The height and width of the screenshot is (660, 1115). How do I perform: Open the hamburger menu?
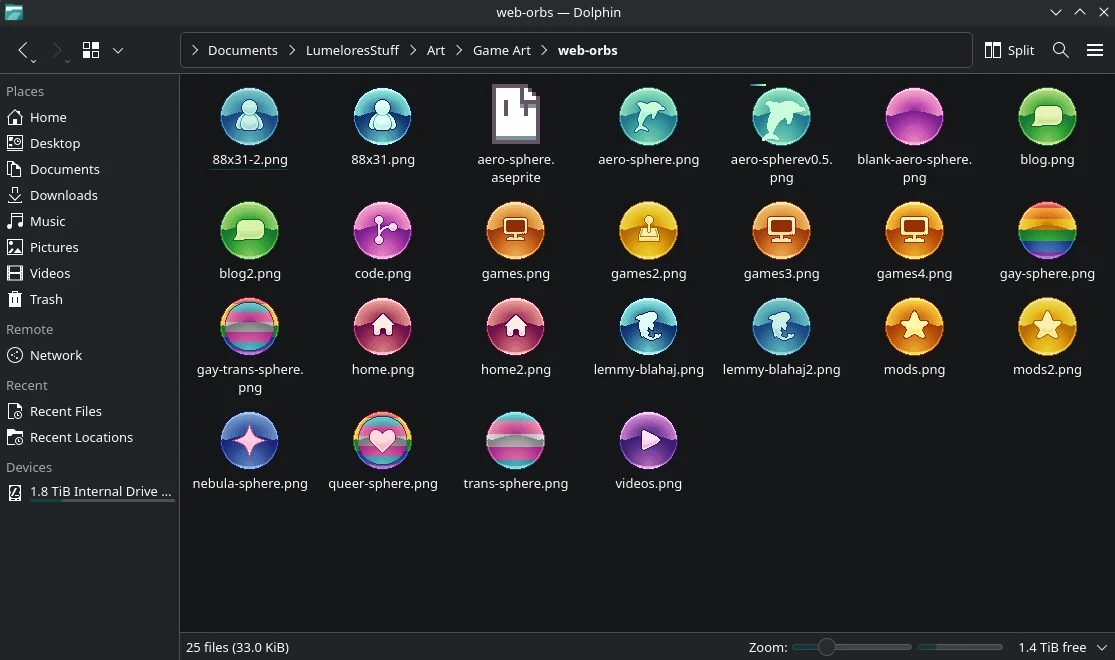(1095, 50)
